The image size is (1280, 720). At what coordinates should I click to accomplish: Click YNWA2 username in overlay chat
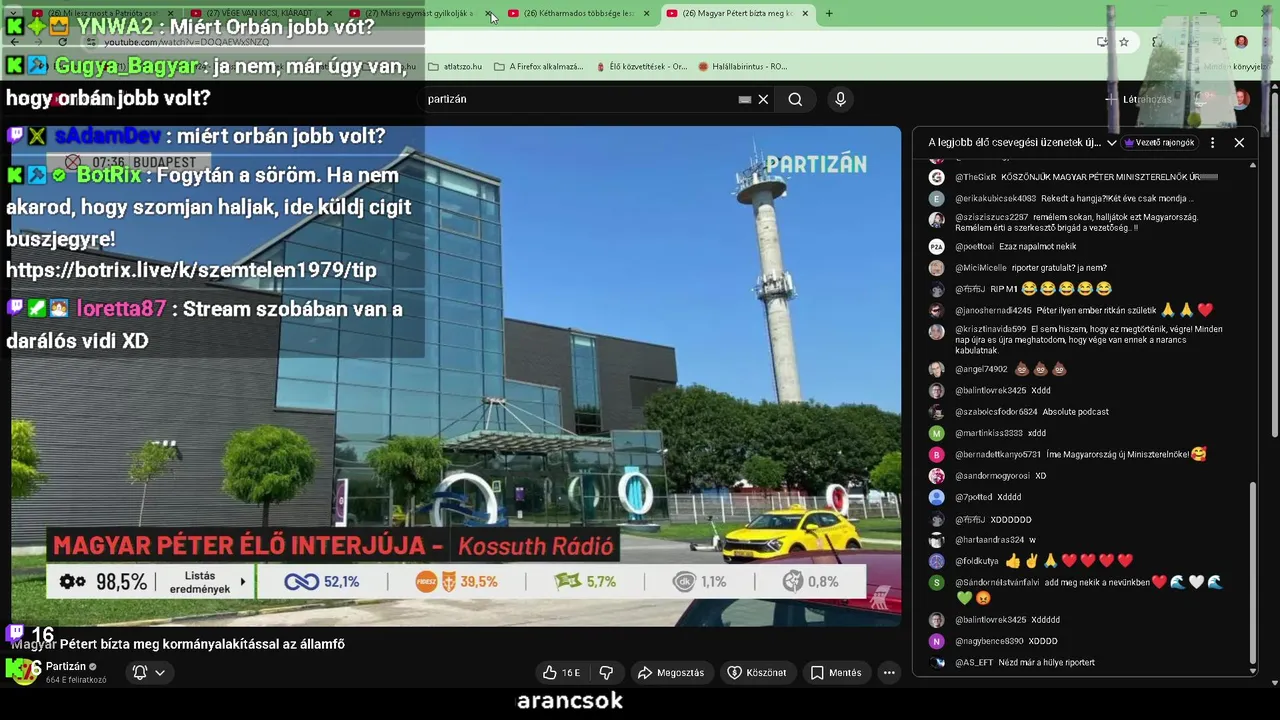point(115,27)
